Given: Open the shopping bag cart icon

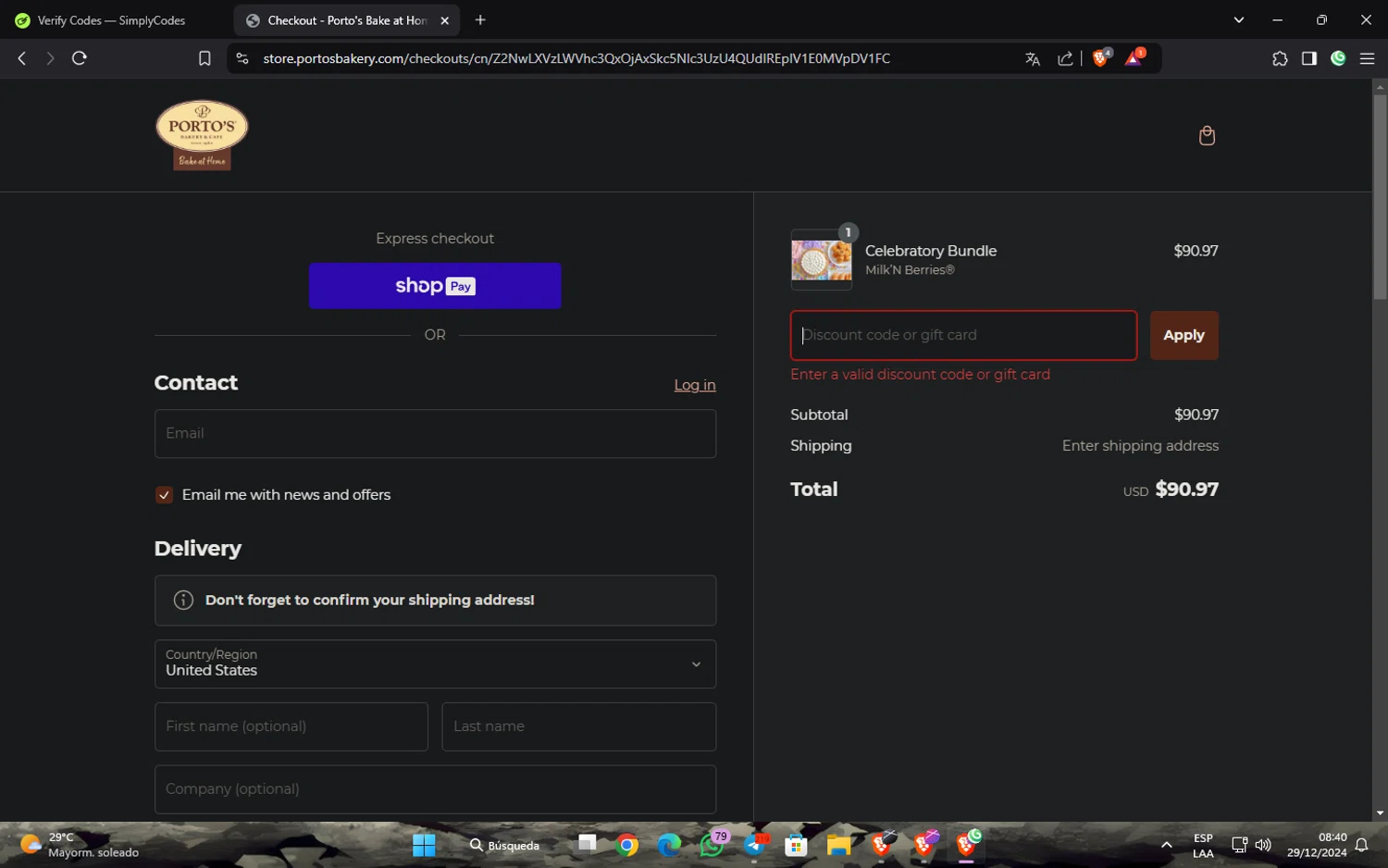Looking at the screenshot, I should 1207,136.
